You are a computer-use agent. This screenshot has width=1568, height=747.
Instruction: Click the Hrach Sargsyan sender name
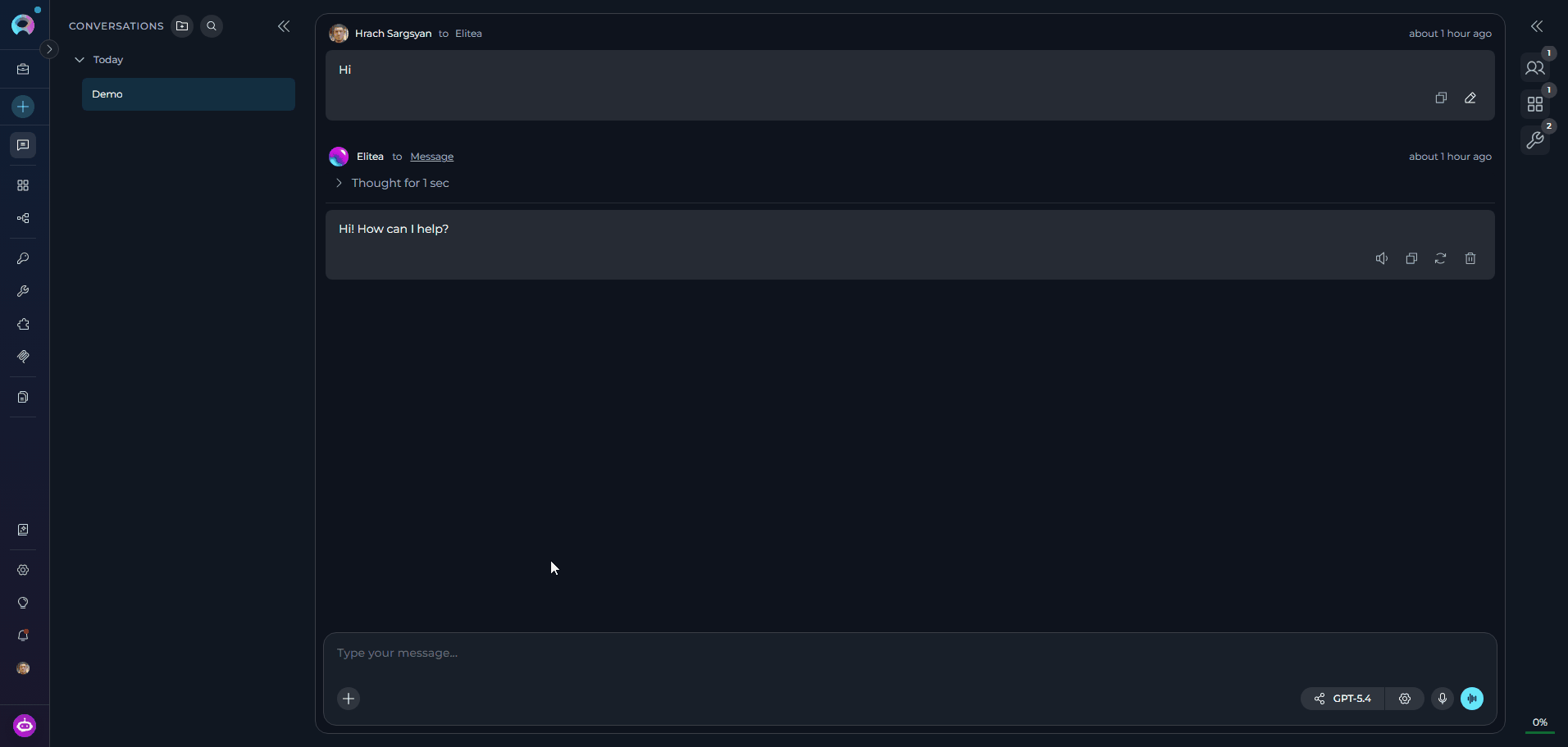pyautogui.click(x=393, y=34)
